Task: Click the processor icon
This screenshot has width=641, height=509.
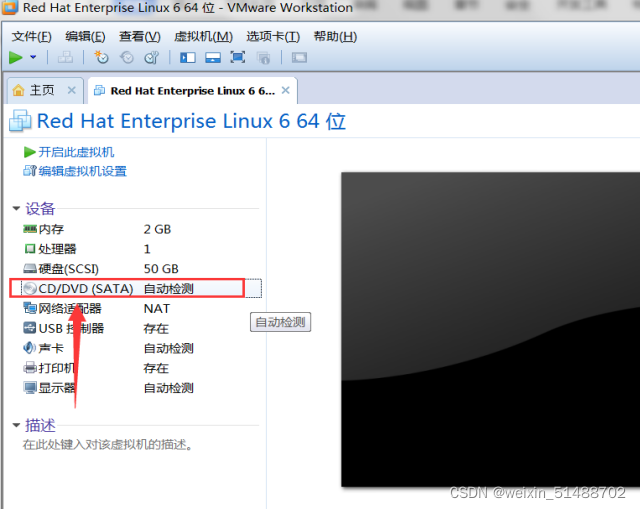Action: coord(30,249)
